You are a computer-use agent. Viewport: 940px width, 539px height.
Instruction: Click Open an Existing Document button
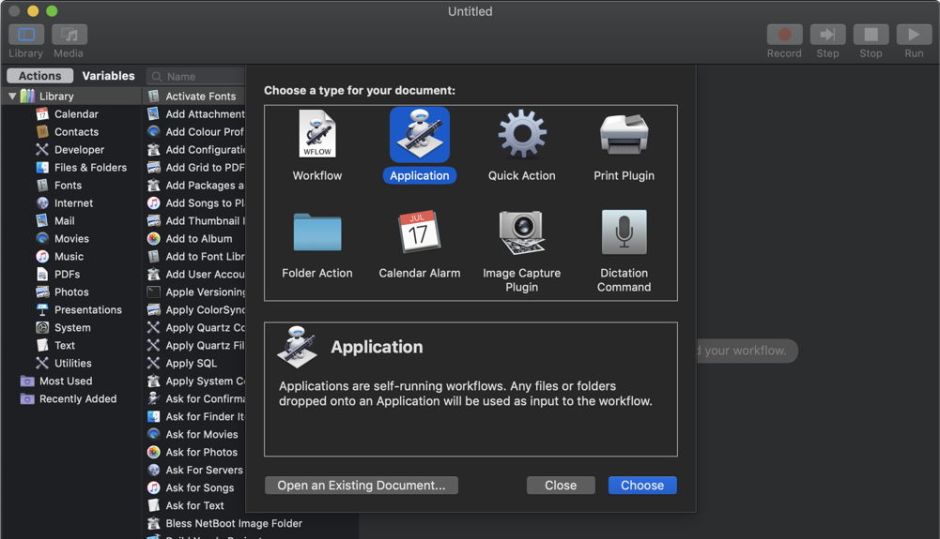[361, 485]
